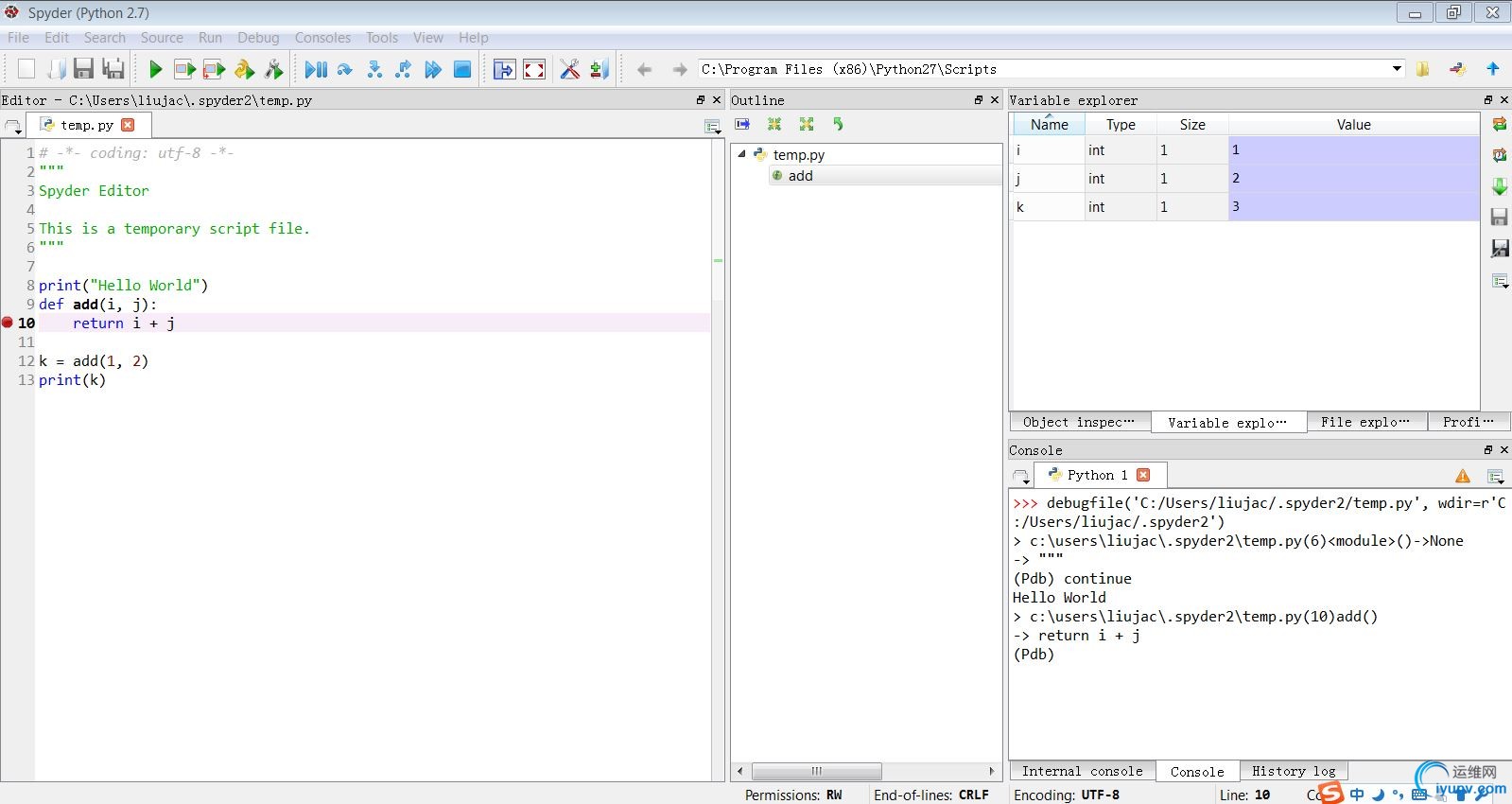Continue execution until next breakpoint
This screenshot has width=1512, height=804.
coord(433,69)
